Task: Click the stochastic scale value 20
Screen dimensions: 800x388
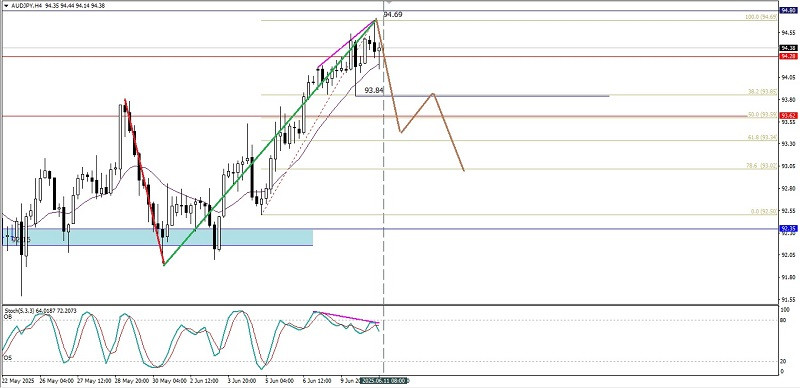Action: pos(784,361)
